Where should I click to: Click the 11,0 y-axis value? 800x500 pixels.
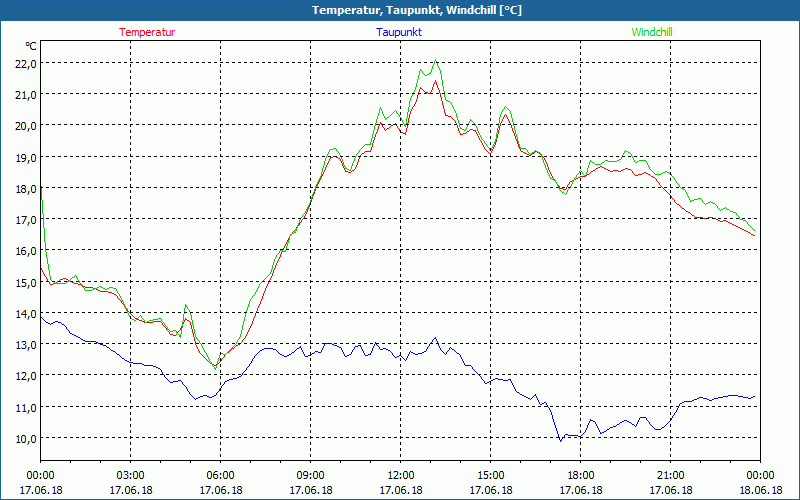coord(27,407)
